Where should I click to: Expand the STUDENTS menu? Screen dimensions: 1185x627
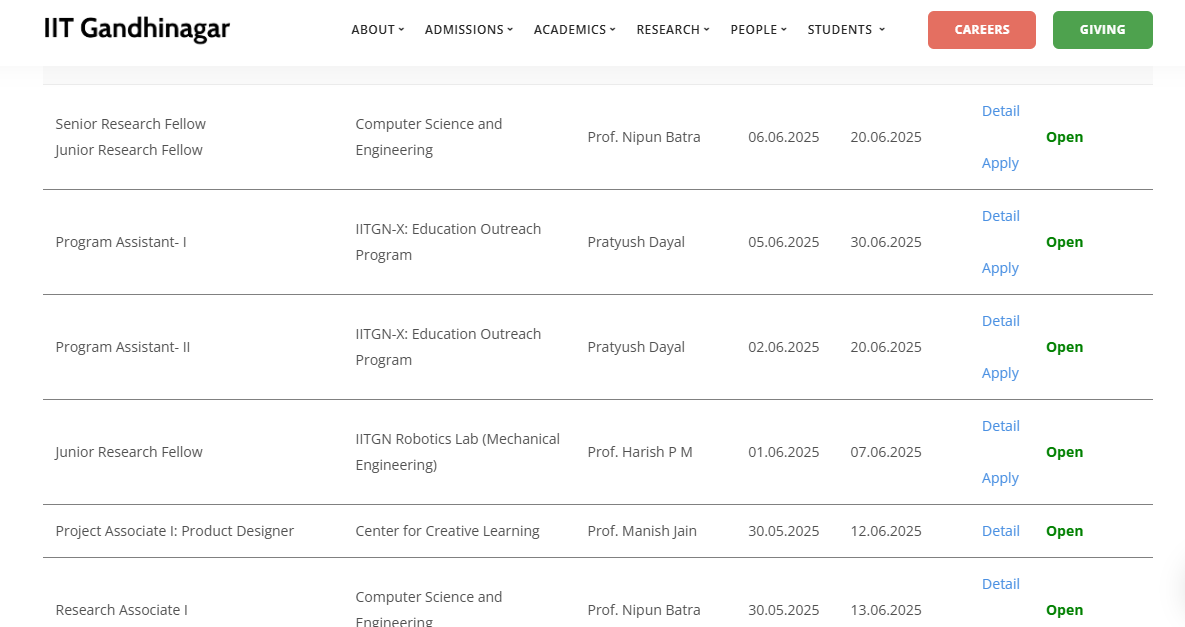click(845, 30)
